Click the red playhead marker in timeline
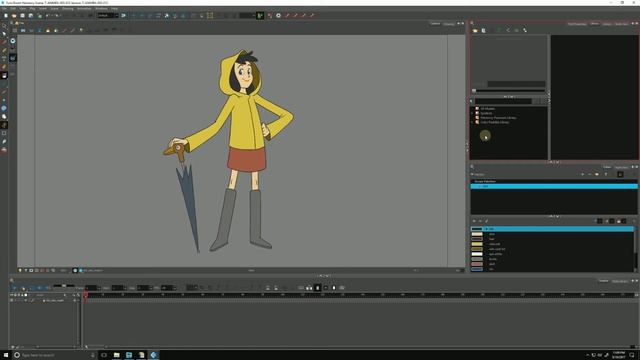 [85, 295]
